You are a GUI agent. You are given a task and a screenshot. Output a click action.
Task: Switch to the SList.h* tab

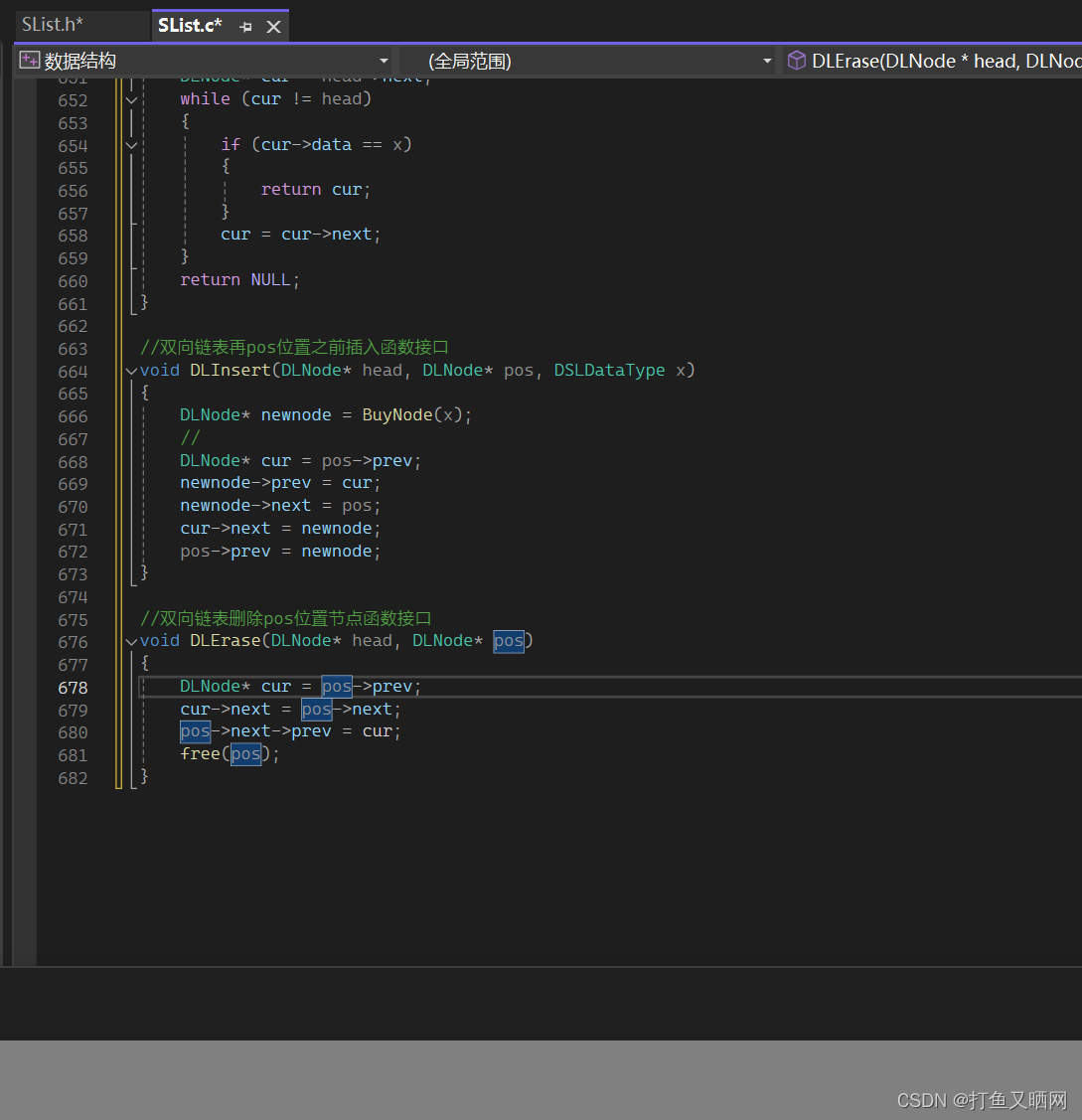click(x=52, y=25)
